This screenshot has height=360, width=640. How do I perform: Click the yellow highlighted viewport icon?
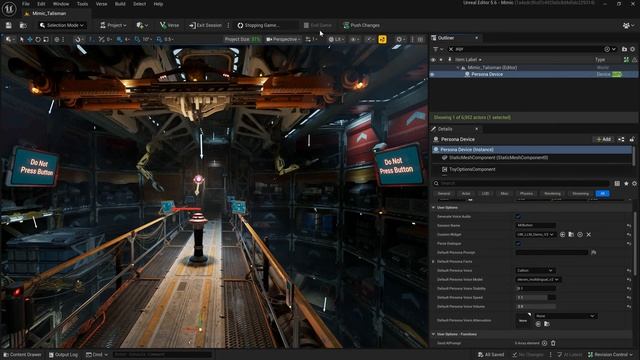tap(382, 39)
